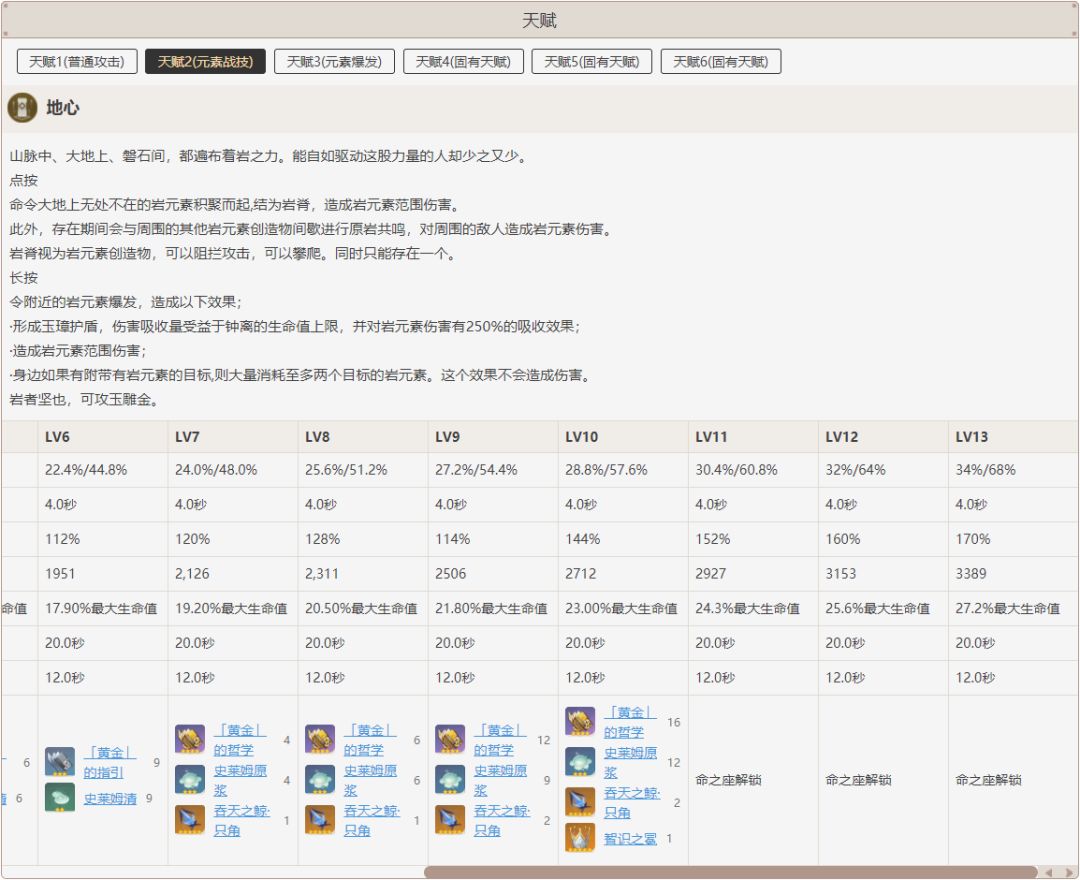Open LV8 「黄金」的哲学 link

[x=370, y=740]
